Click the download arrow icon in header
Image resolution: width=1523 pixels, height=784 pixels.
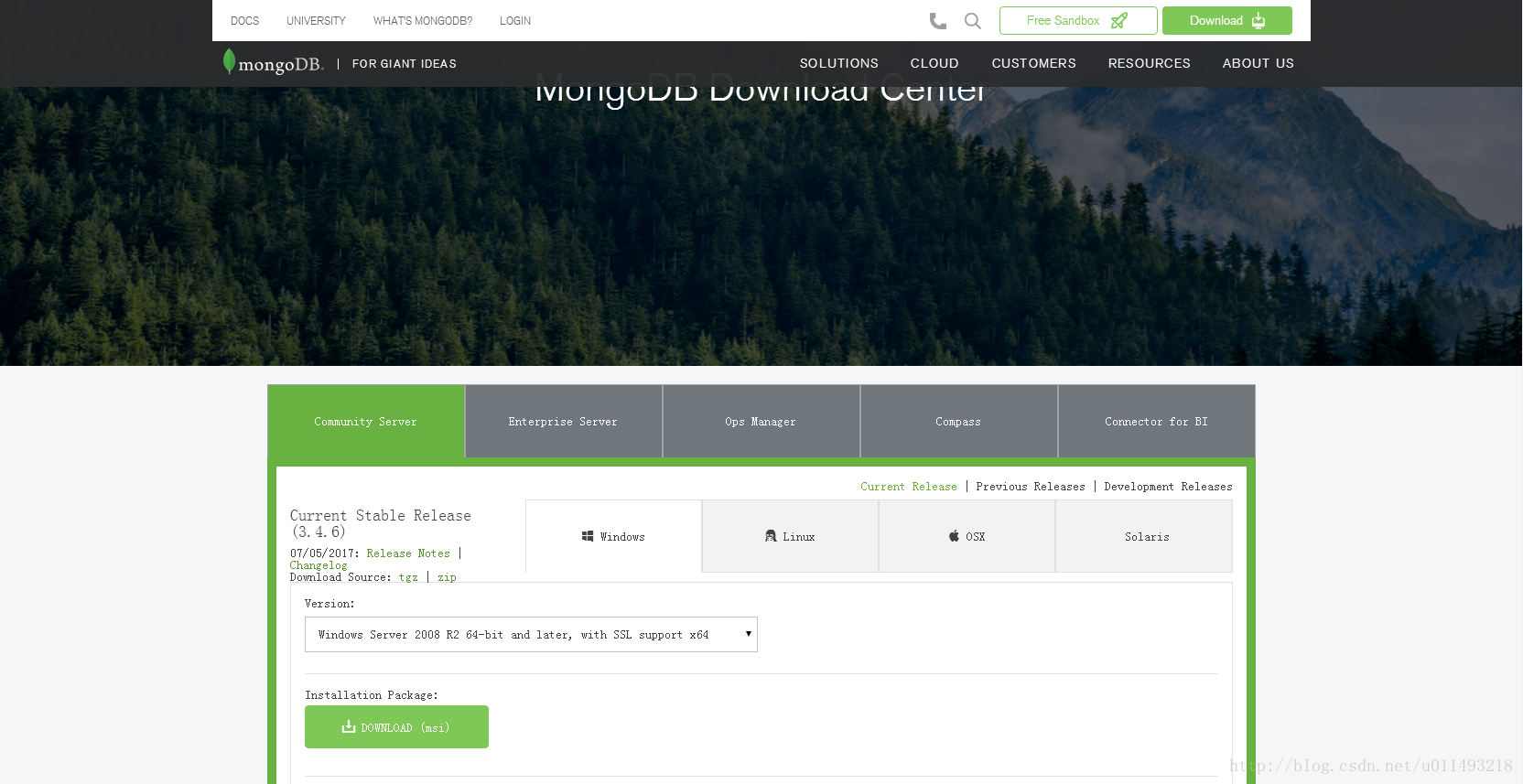[x=1258, y=20]
